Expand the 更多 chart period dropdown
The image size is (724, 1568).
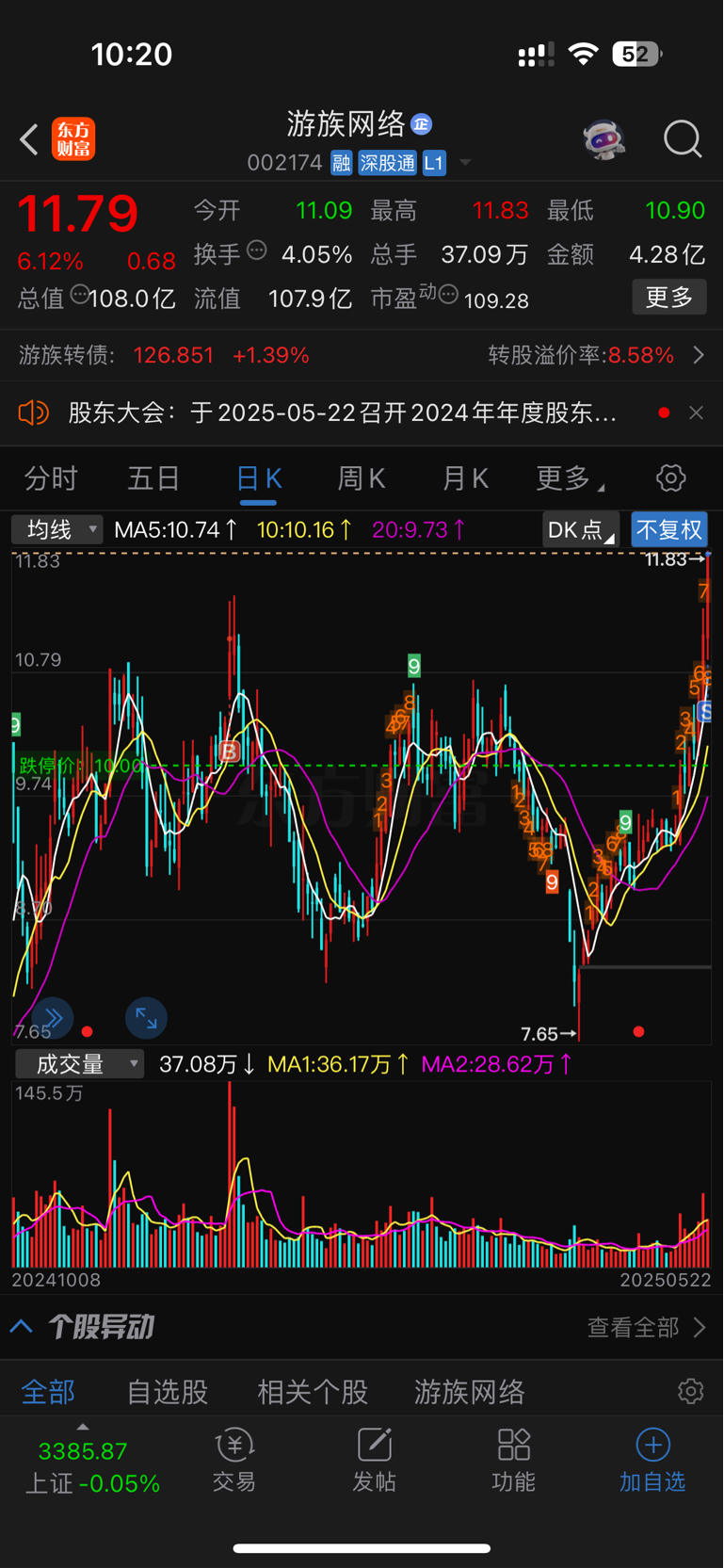[x=570, y=478]
